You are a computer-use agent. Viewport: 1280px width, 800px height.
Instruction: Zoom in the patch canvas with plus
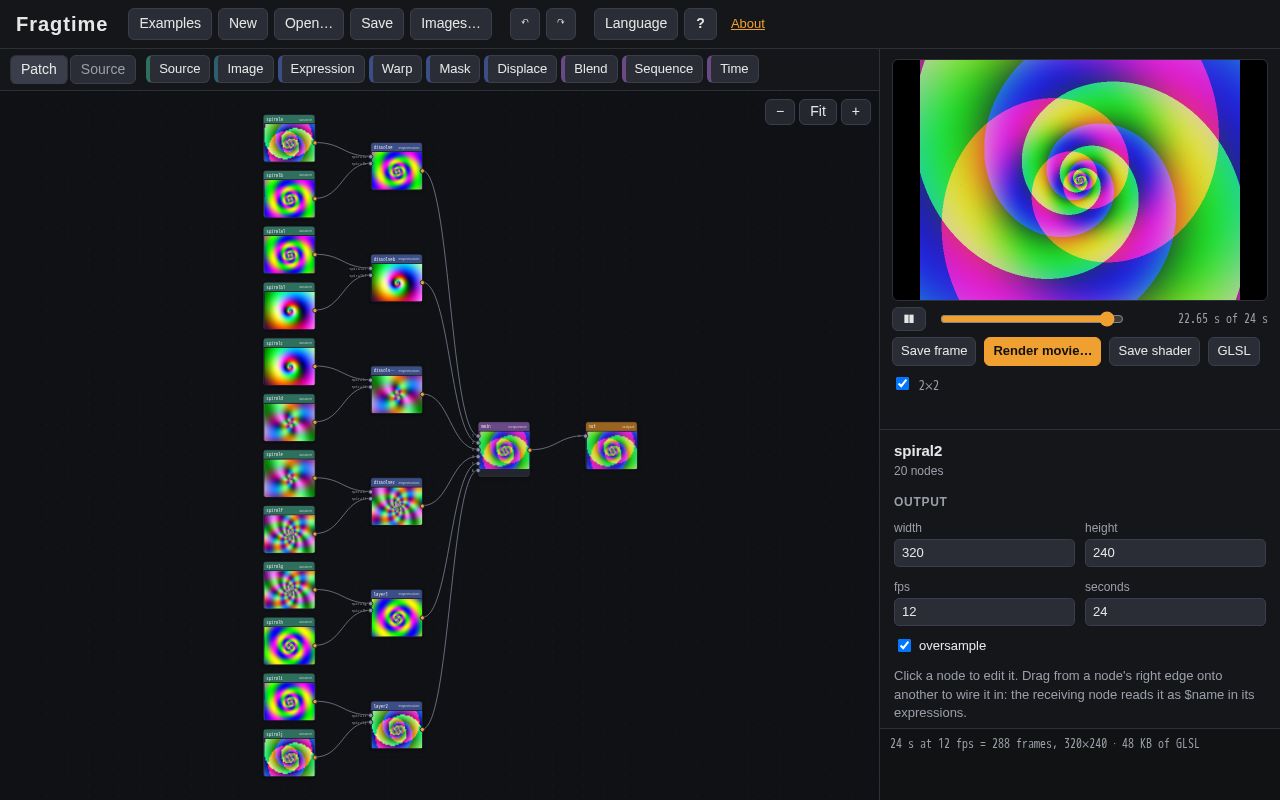(856, 112)
